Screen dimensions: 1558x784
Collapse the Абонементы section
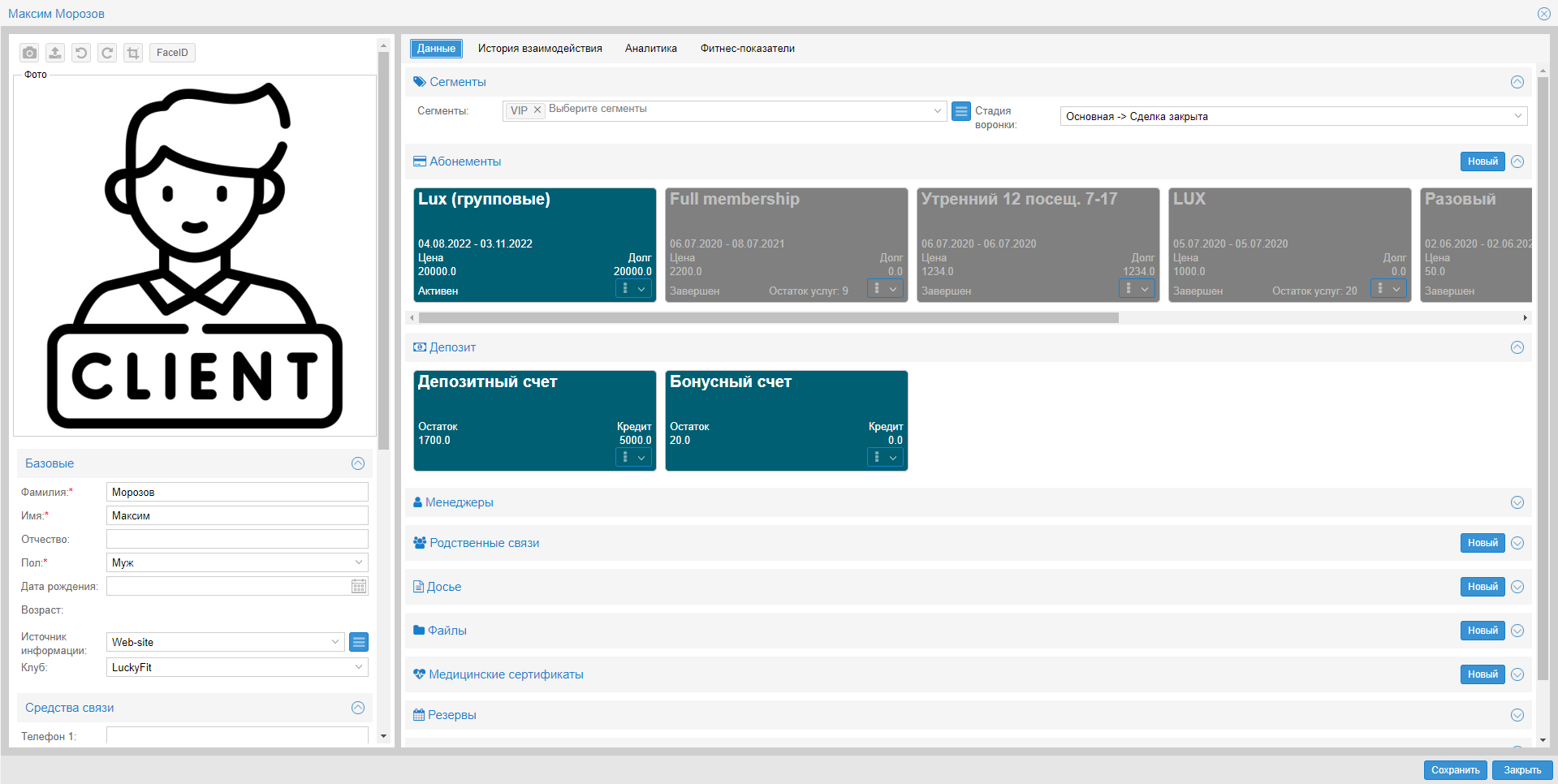(1517, 162)
